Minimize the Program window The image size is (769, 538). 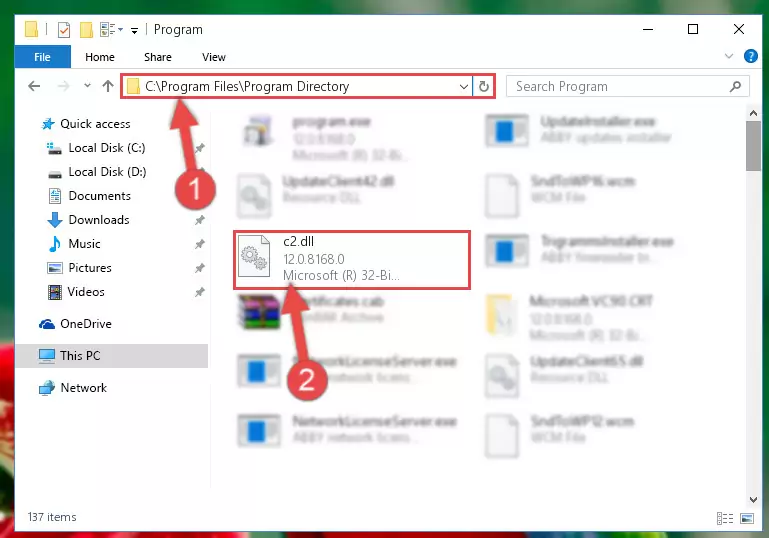648,29
